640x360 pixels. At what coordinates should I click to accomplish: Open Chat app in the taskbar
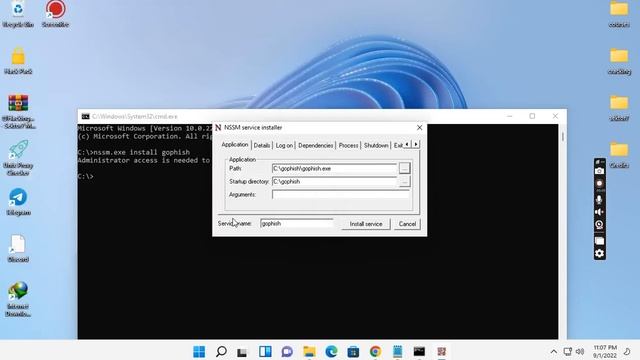tap(287, 351)
